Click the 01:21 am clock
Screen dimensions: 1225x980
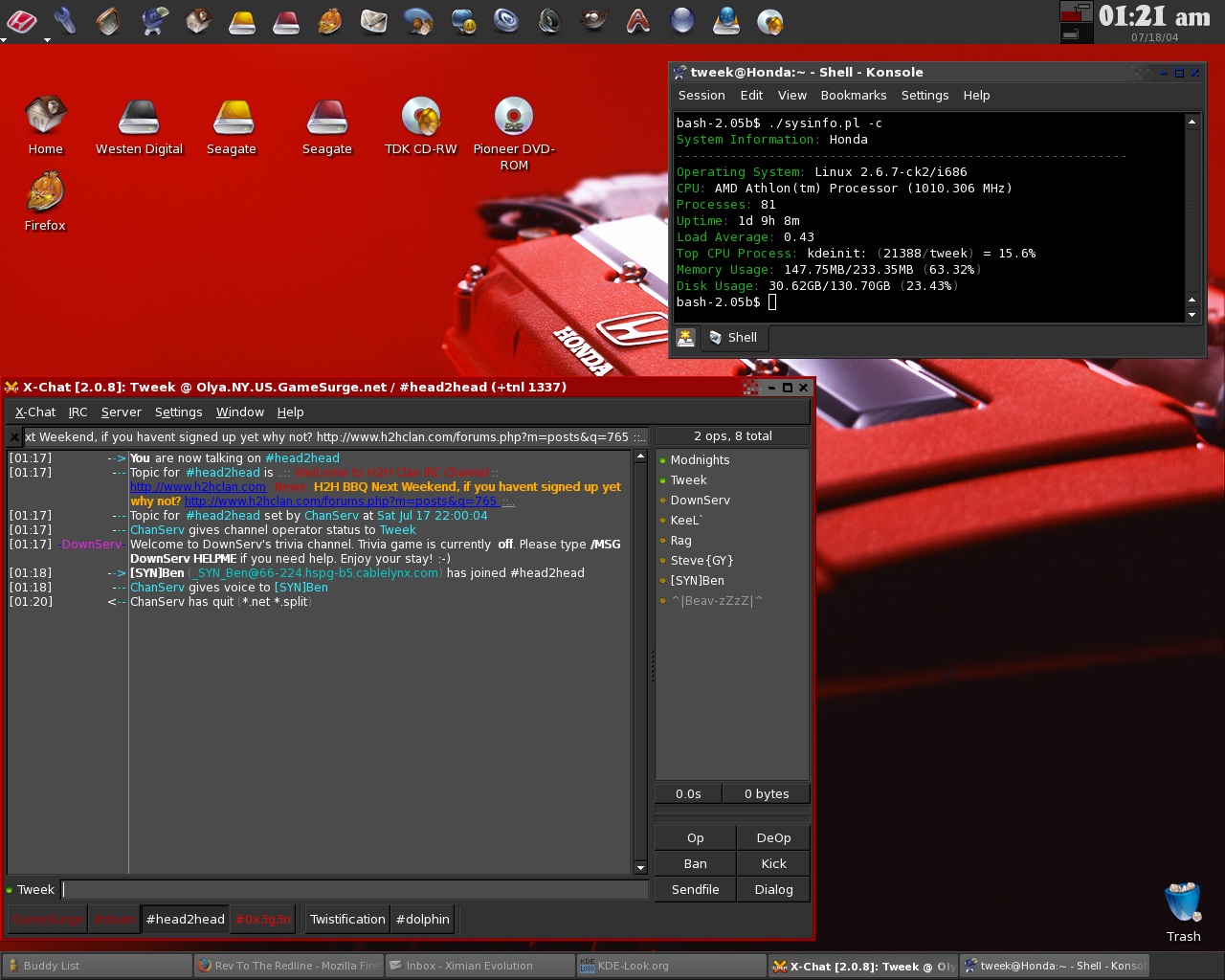click(1154, 16)
